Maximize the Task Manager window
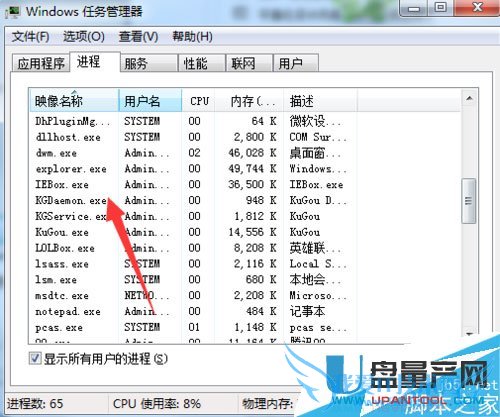500x417 pixels. pyautogui.click(x=441, y=8)
